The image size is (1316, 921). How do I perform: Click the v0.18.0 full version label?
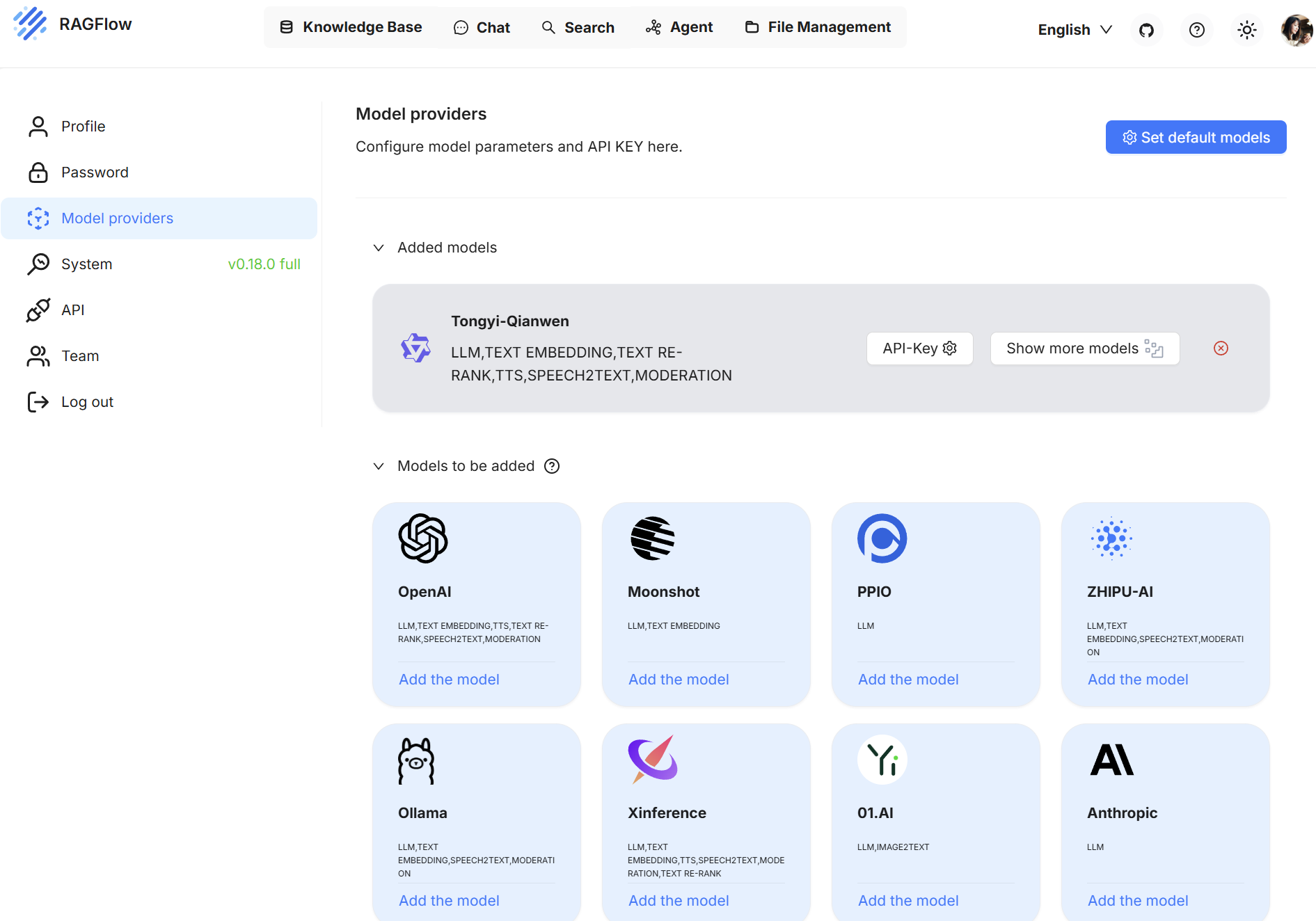click(264, 264)
